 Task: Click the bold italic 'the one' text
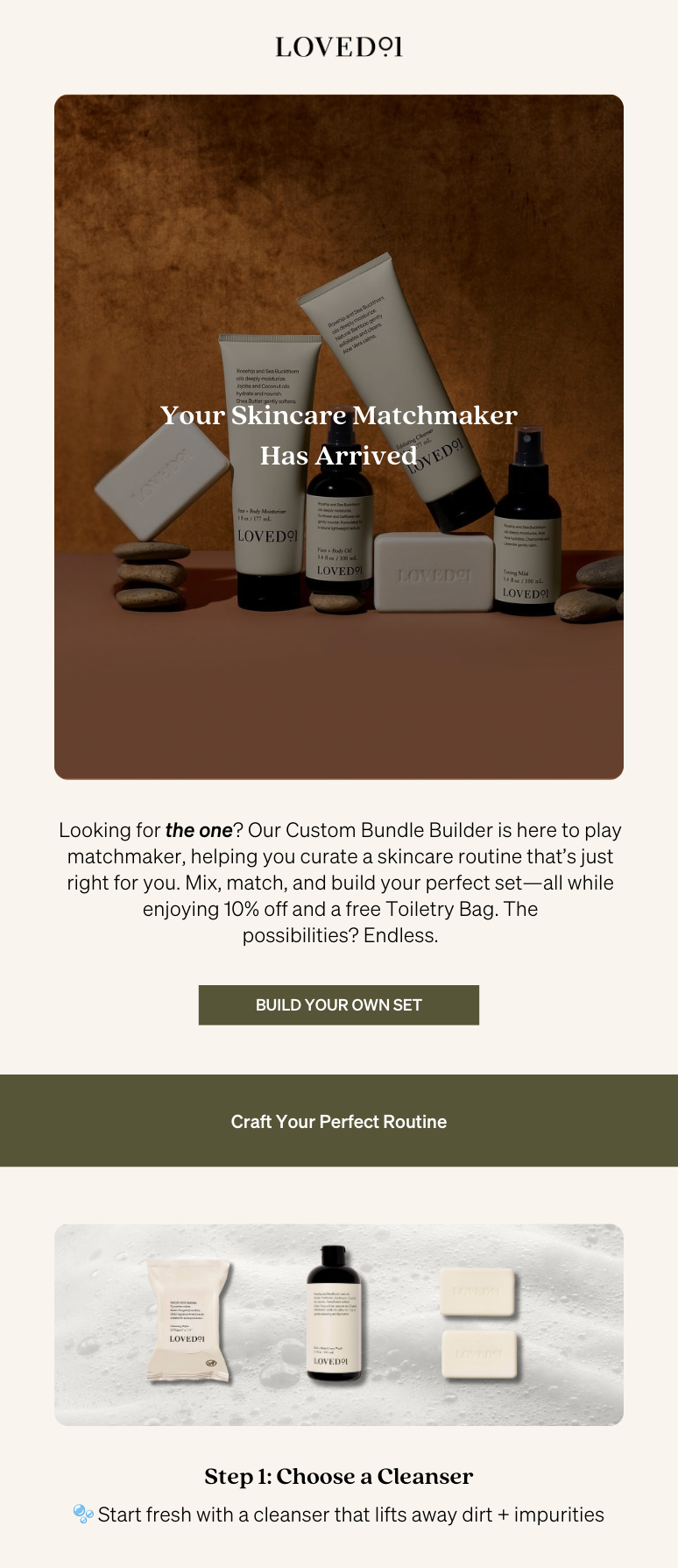[x=199, y=830]
